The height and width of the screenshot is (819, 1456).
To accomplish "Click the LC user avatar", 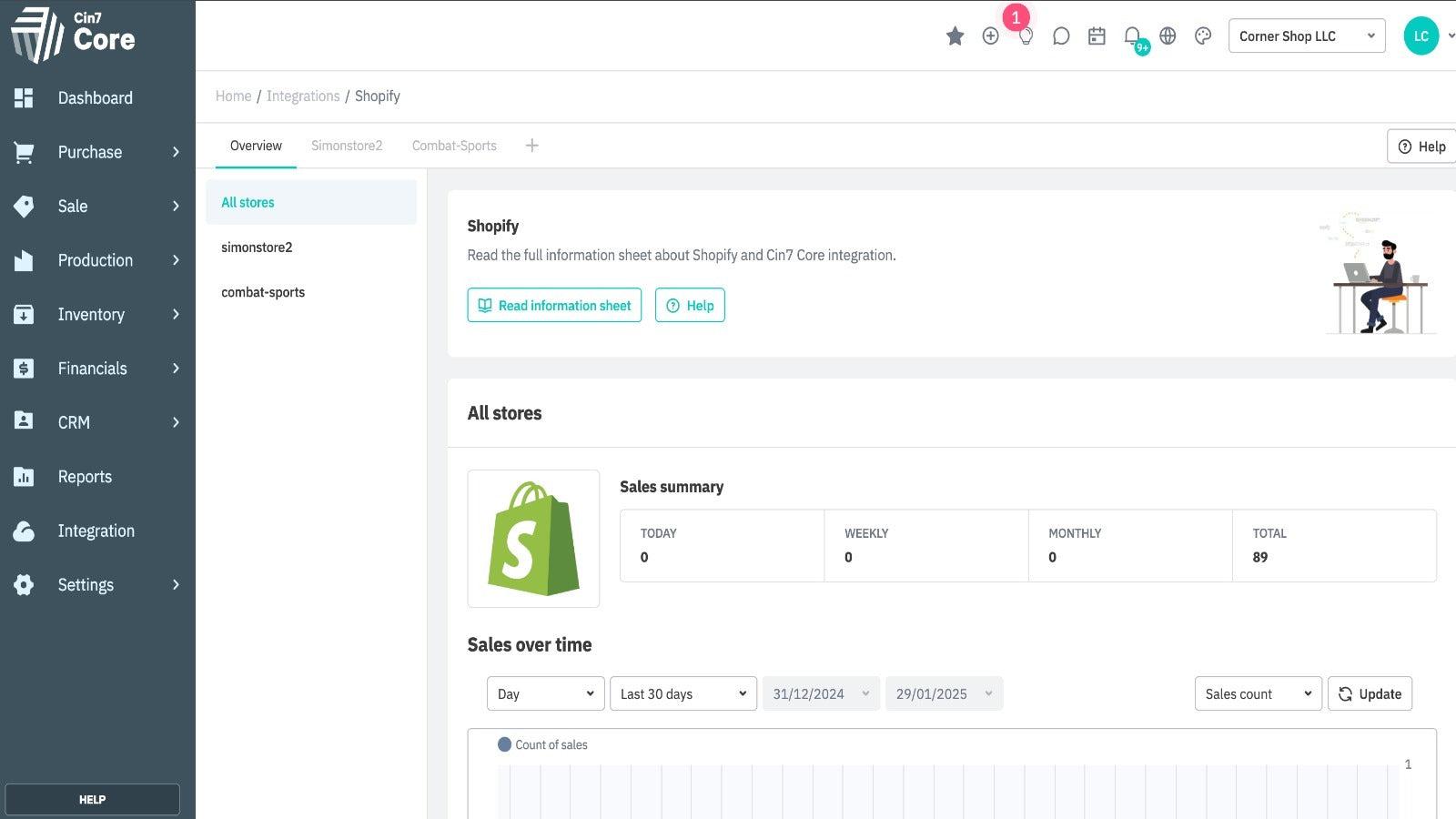I will coord(1421,36).
